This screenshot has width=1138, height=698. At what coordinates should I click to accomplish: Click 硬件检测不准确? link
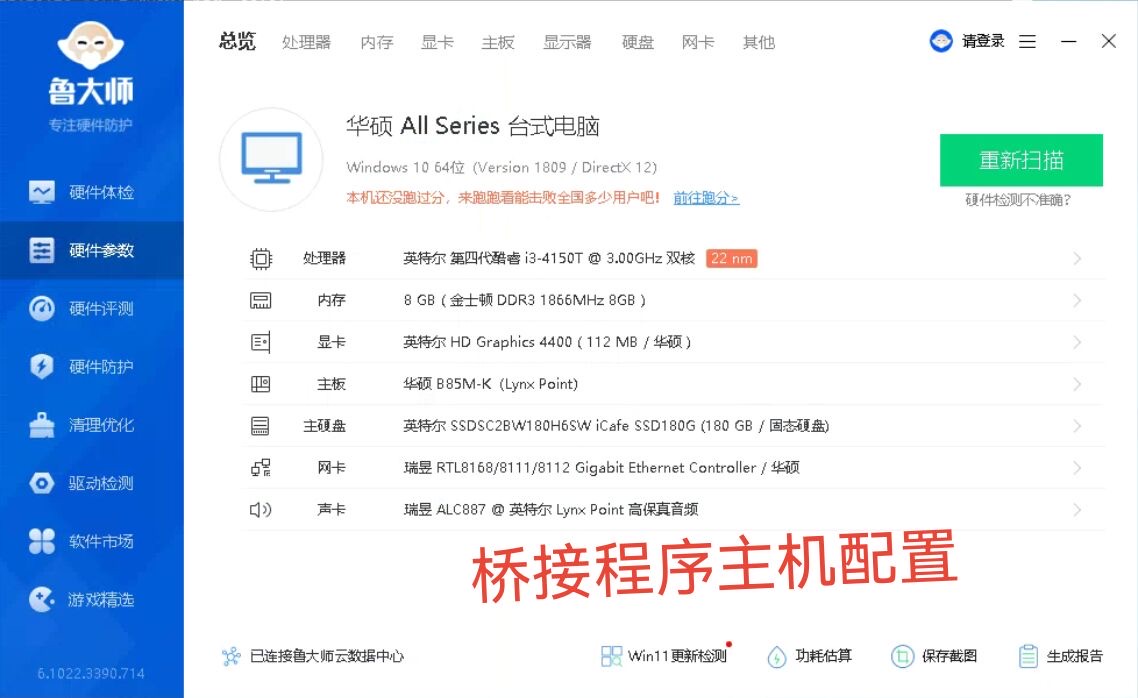pyautogui.click(x=1018, y=200)
